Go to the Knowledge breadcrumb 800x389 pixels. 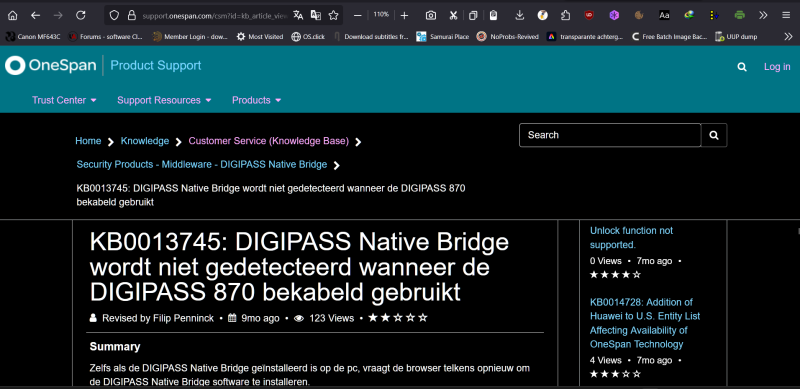coord(145,141)
